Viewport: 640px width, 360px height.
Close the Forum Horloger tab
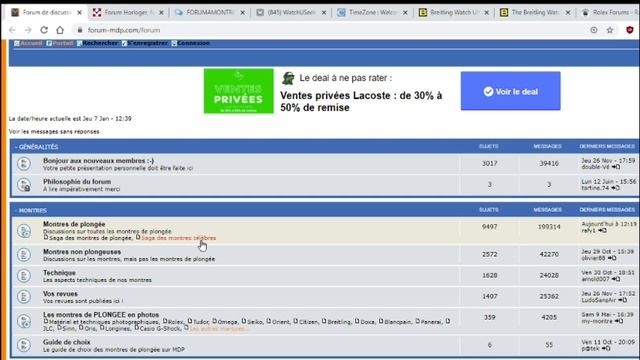161,13
